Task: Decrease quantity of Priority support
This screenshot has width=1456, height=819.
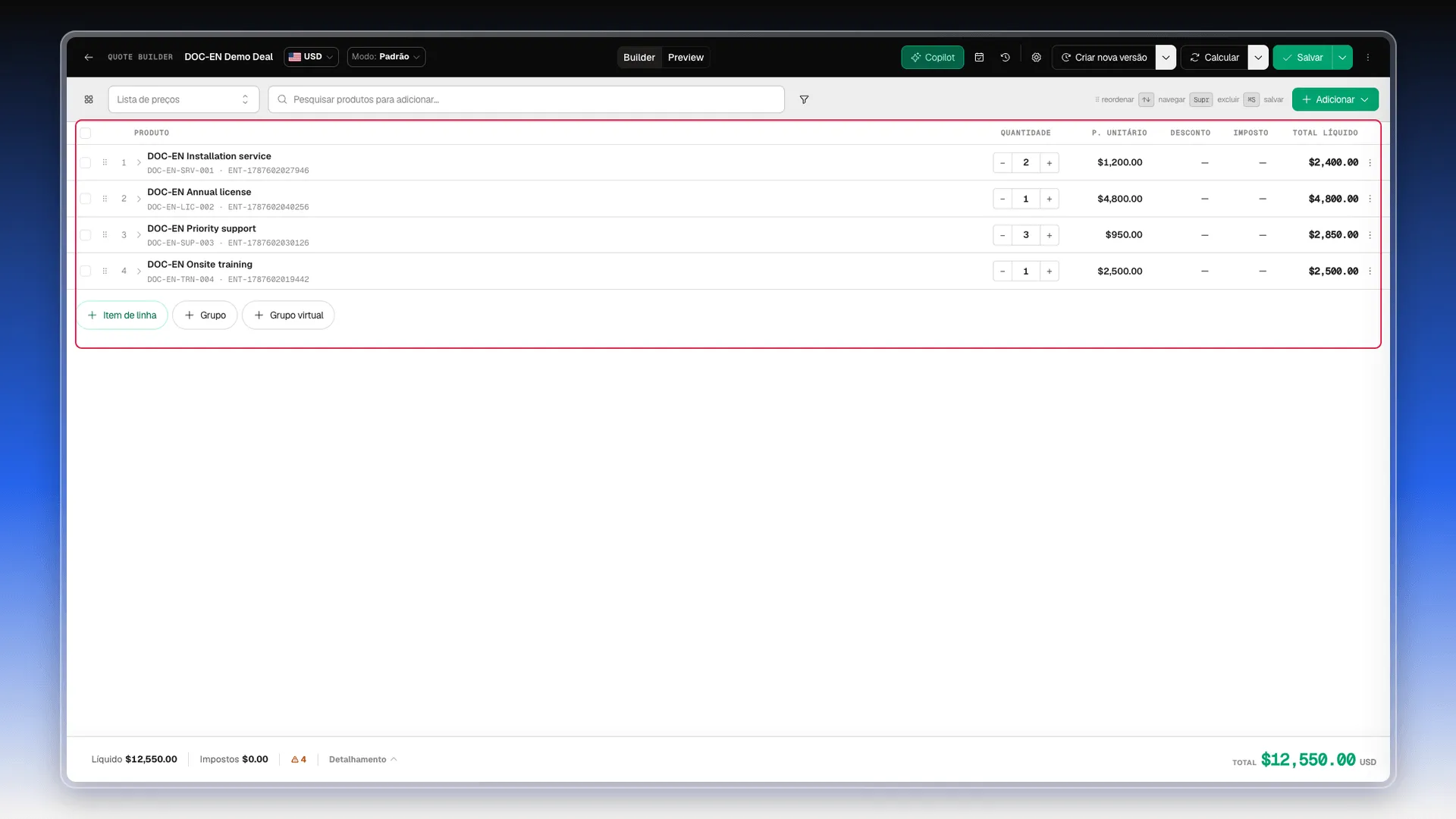Action: click(x=1003, y=235)
